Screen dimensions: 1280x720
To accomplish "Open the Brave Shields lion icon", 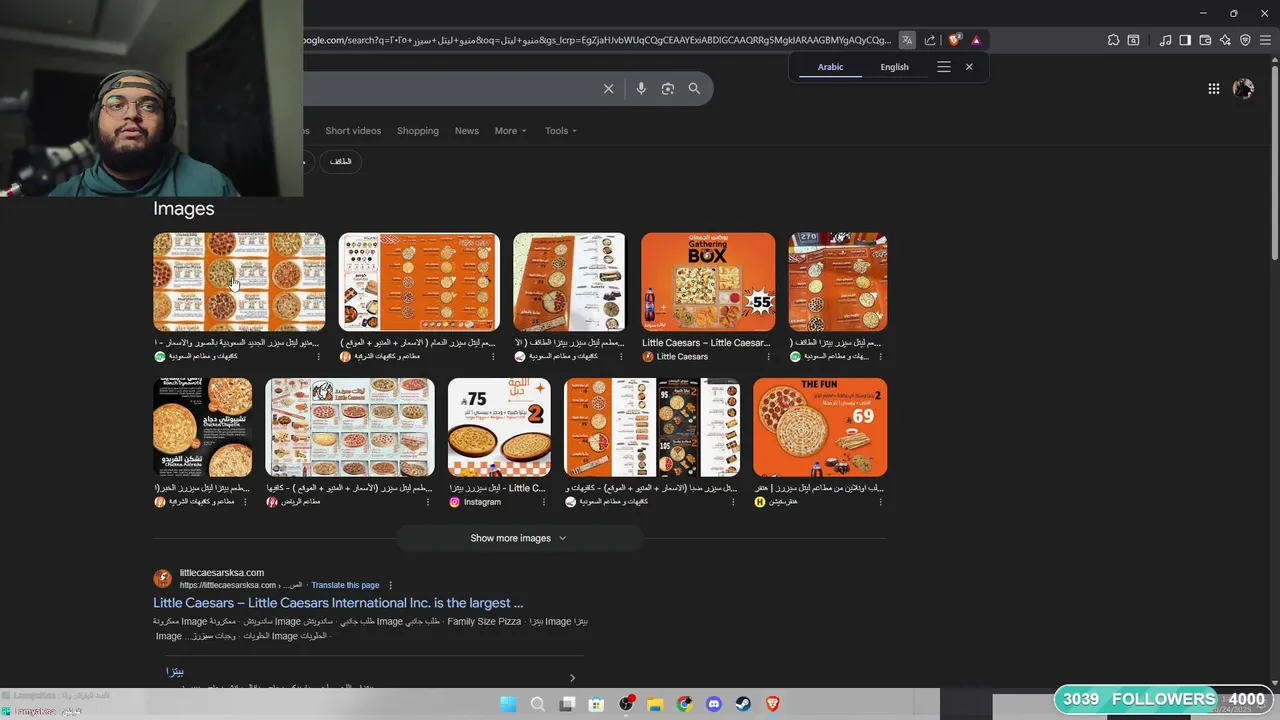I will (954, 40).
